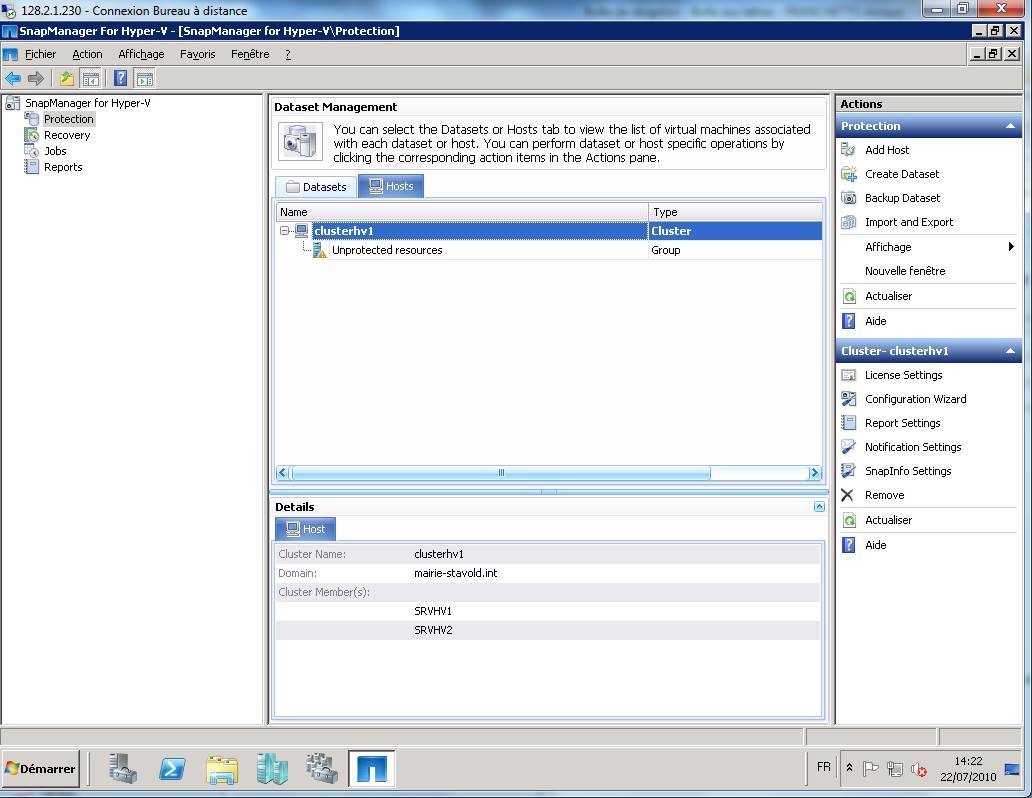
Task: Click the blue help toolbar icon
Action: pyautogui.click(x=121, y=78)
